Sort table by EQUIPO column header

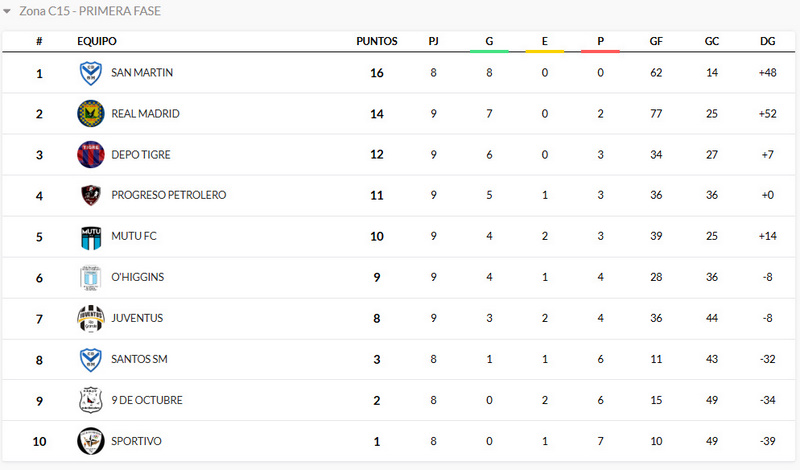pos(97,42)
